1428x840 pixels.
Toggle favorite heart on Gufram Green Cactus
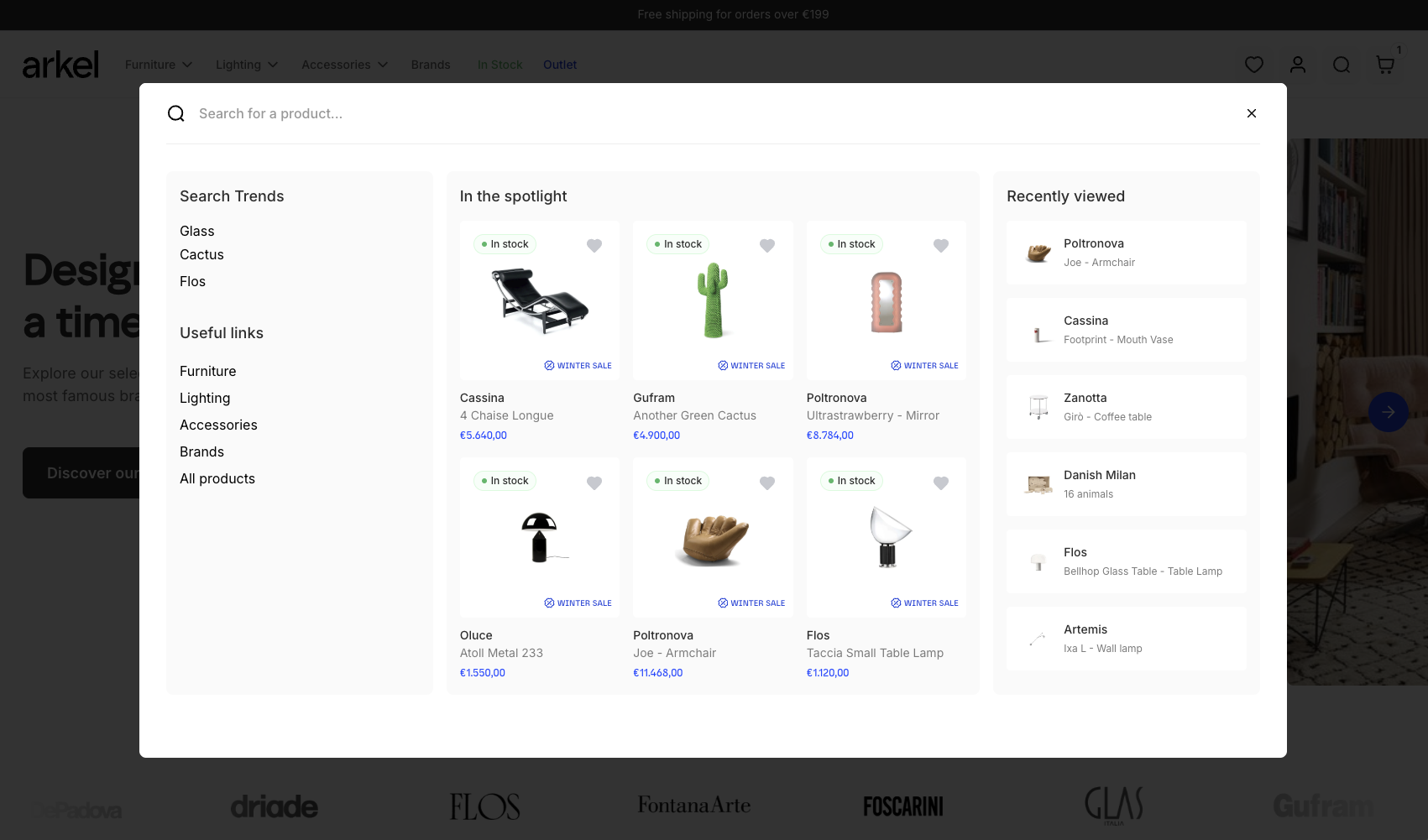[766, 245]
